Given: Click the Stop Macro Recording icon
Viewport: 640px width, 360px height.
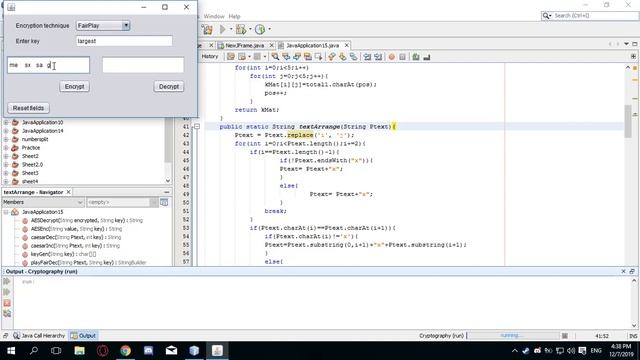Looking at the screenshot, I should 402,57.
